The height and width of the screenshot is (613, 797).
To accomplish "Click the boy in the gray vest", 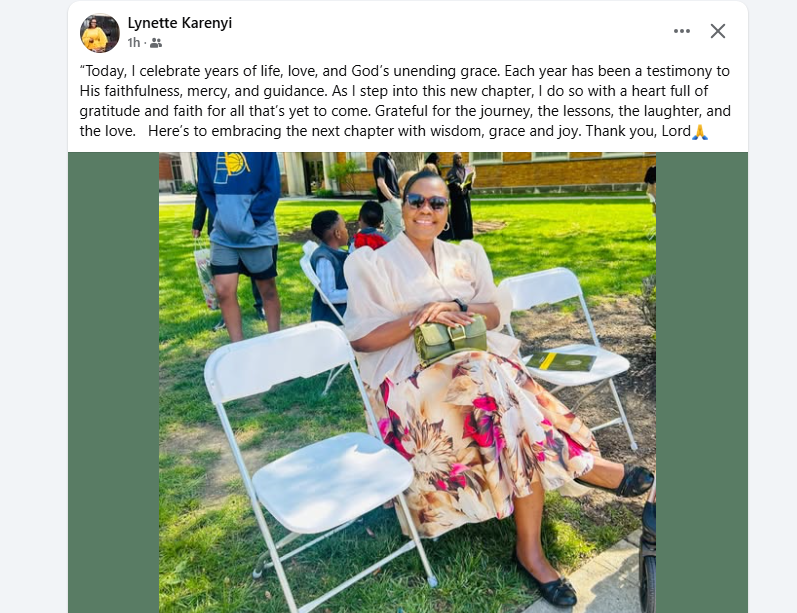I will 328,267.
